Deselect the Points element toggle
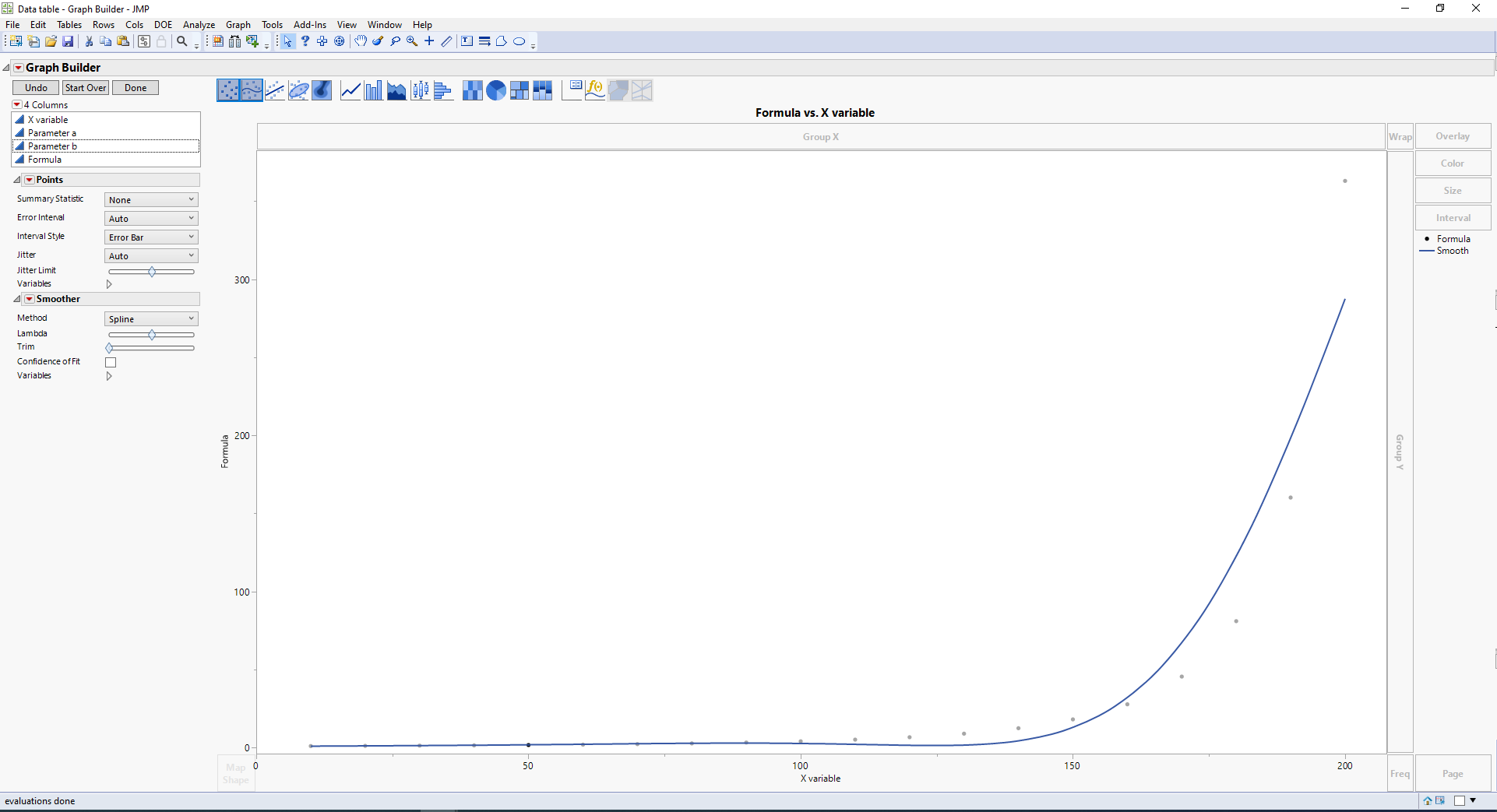Viewport: 1497px width, 812px height. 30,179
